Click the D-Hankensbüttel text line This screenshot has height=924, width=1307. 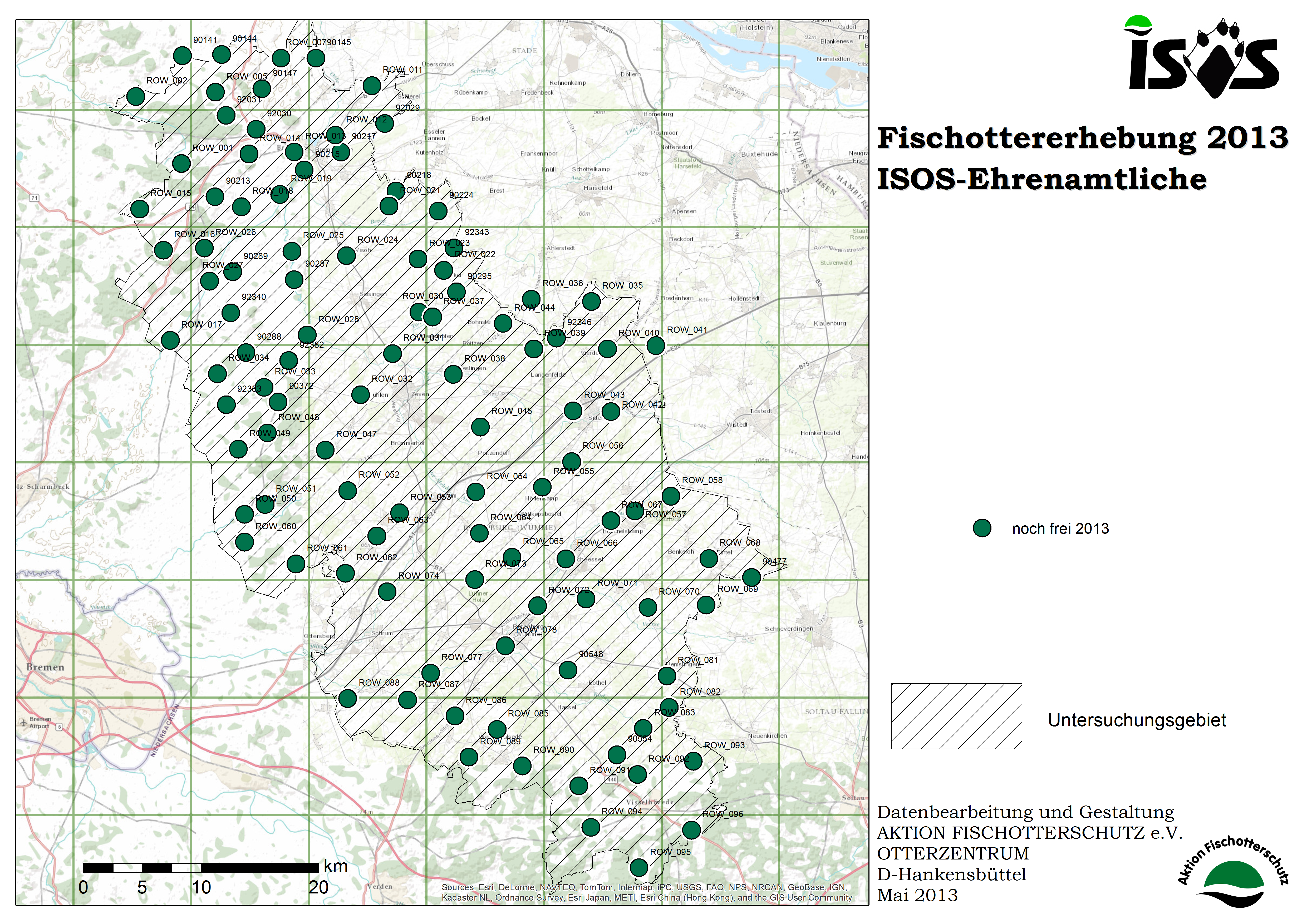tap(952, 874)
